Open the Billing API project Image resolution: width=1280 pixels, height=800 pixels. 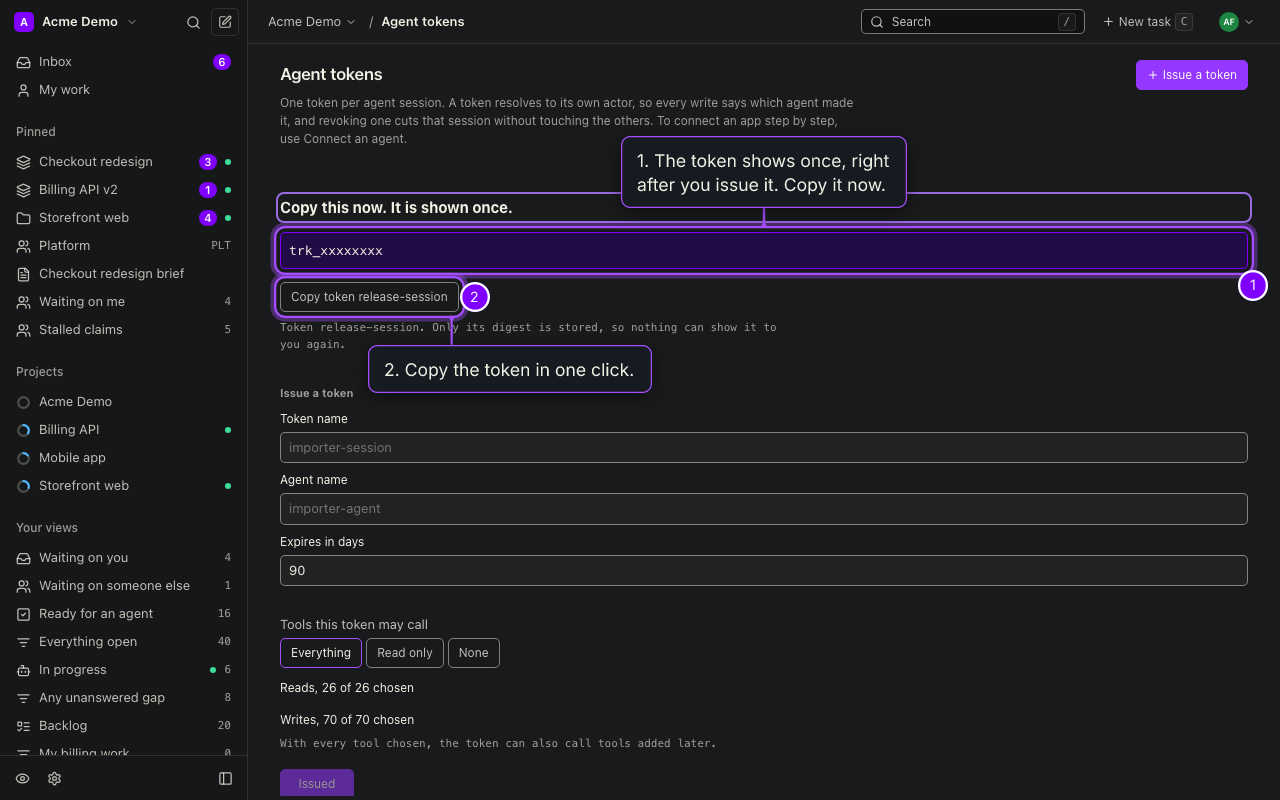[x=124, y=430]
